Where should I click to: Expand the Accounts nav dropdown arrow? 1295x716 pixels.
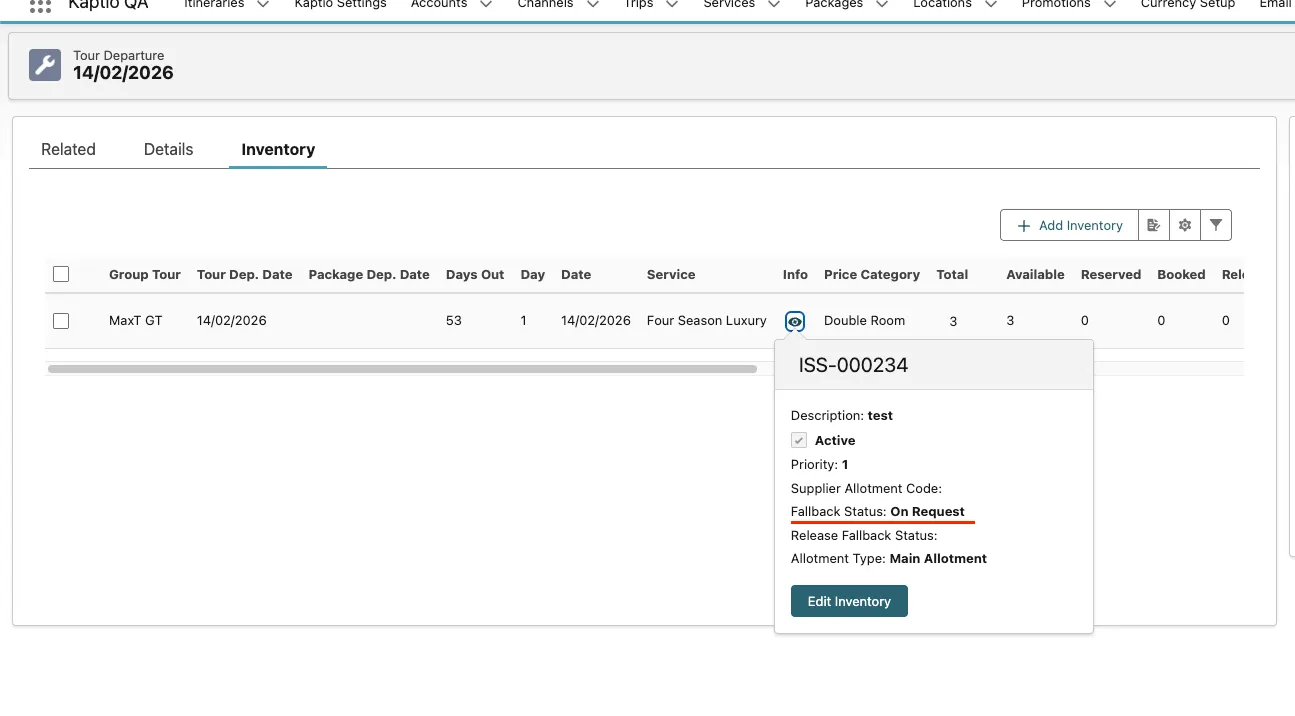(486, 5)
